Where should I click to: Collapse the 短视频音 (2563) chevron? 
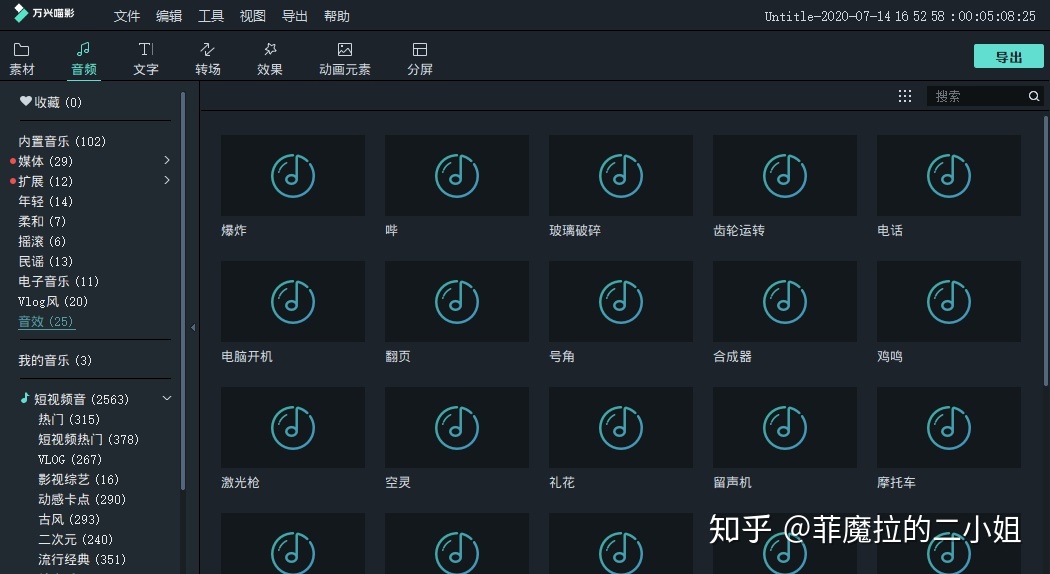tap(167, 399)
